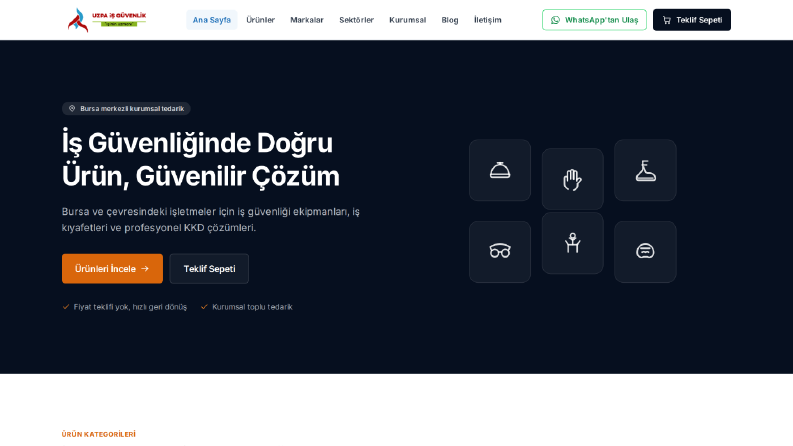Click checkmark beside Kurumsal toplu tedarik
The height and width of the screenshot is (446, 793).
pos(204,307)
